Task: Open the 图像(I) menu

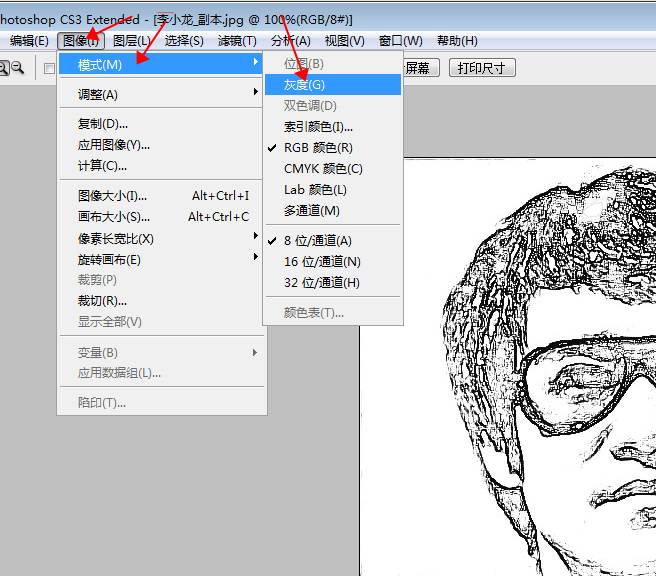Action: coord(80,41)
